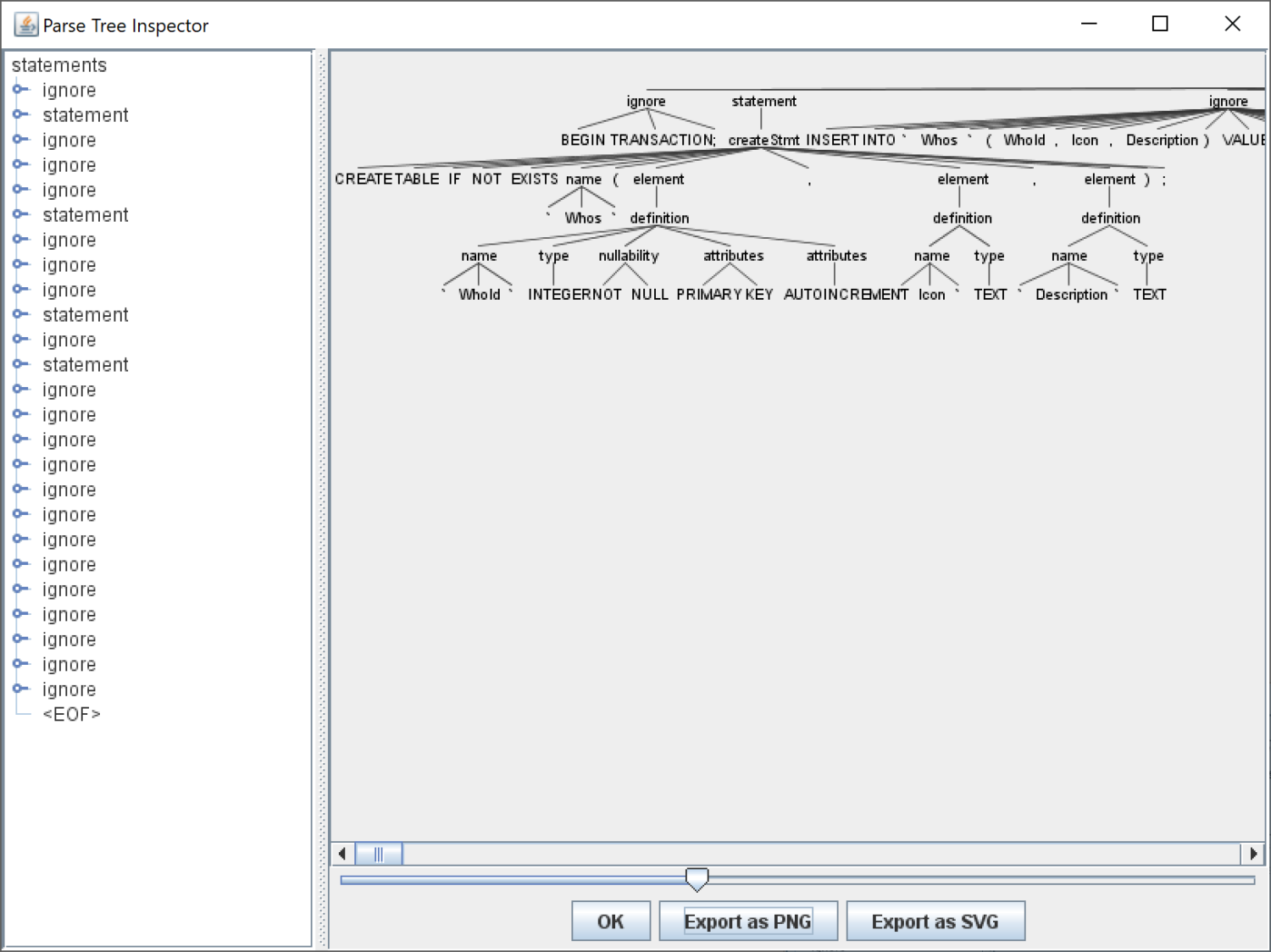Image resolution: width=1271 pixels, height=952 pixels.
Task: Click the left scrollbar arrow
Action: pos(342,854)
